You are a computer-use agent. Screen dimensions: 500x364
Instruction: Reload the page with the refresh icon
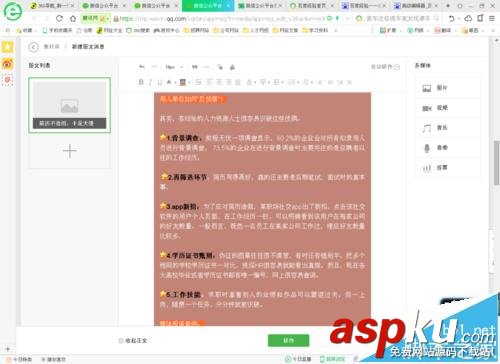pyautogui.click(x=59, y=18)
